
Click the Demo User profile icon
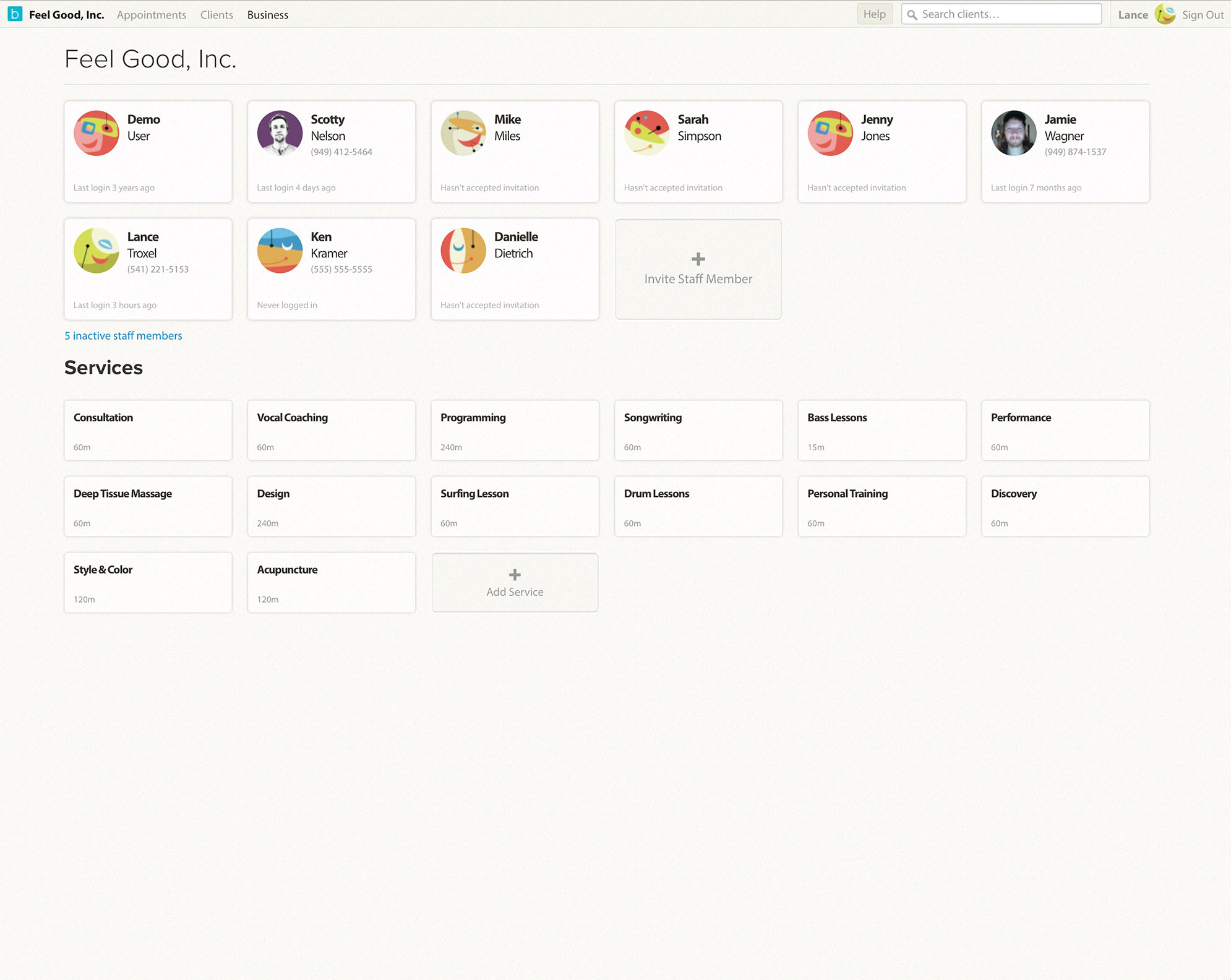coord(97,133)
